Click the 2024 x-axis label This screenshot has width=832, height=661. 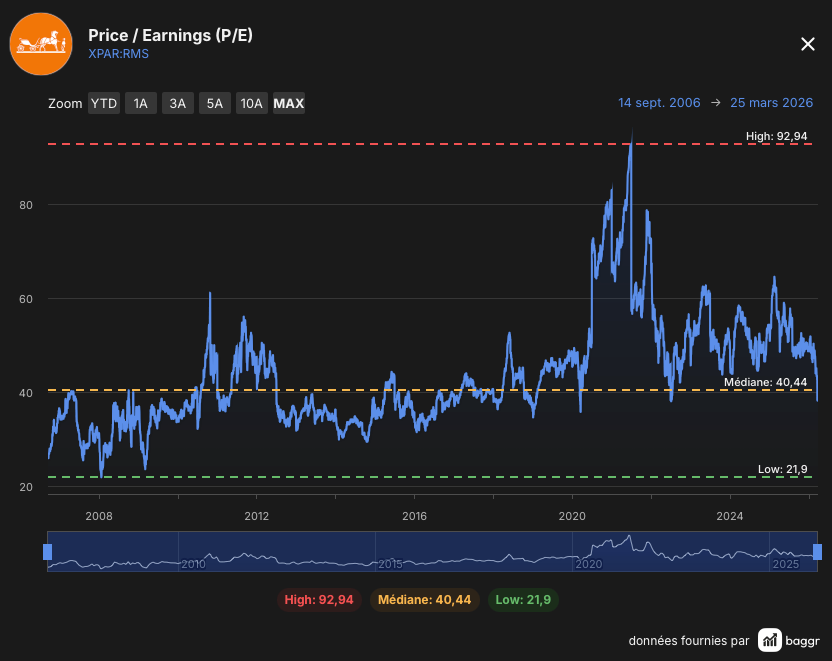click(730, 516)
